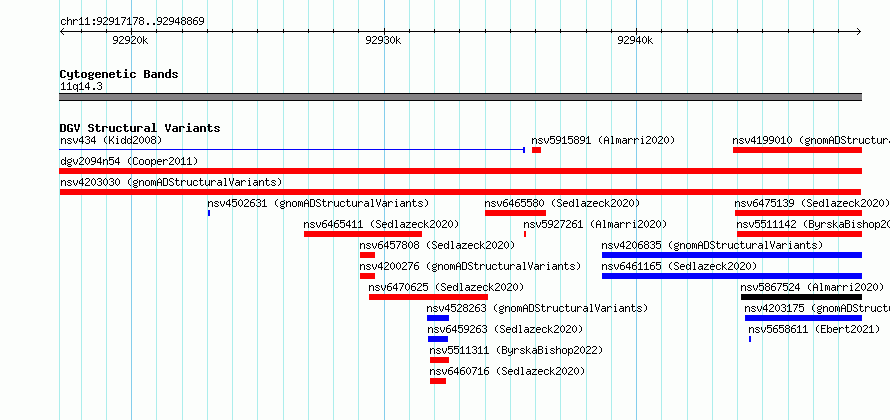Click the DGV Structural Variants track title
This screenshot has width=890, height=420.
pos(140,128)
